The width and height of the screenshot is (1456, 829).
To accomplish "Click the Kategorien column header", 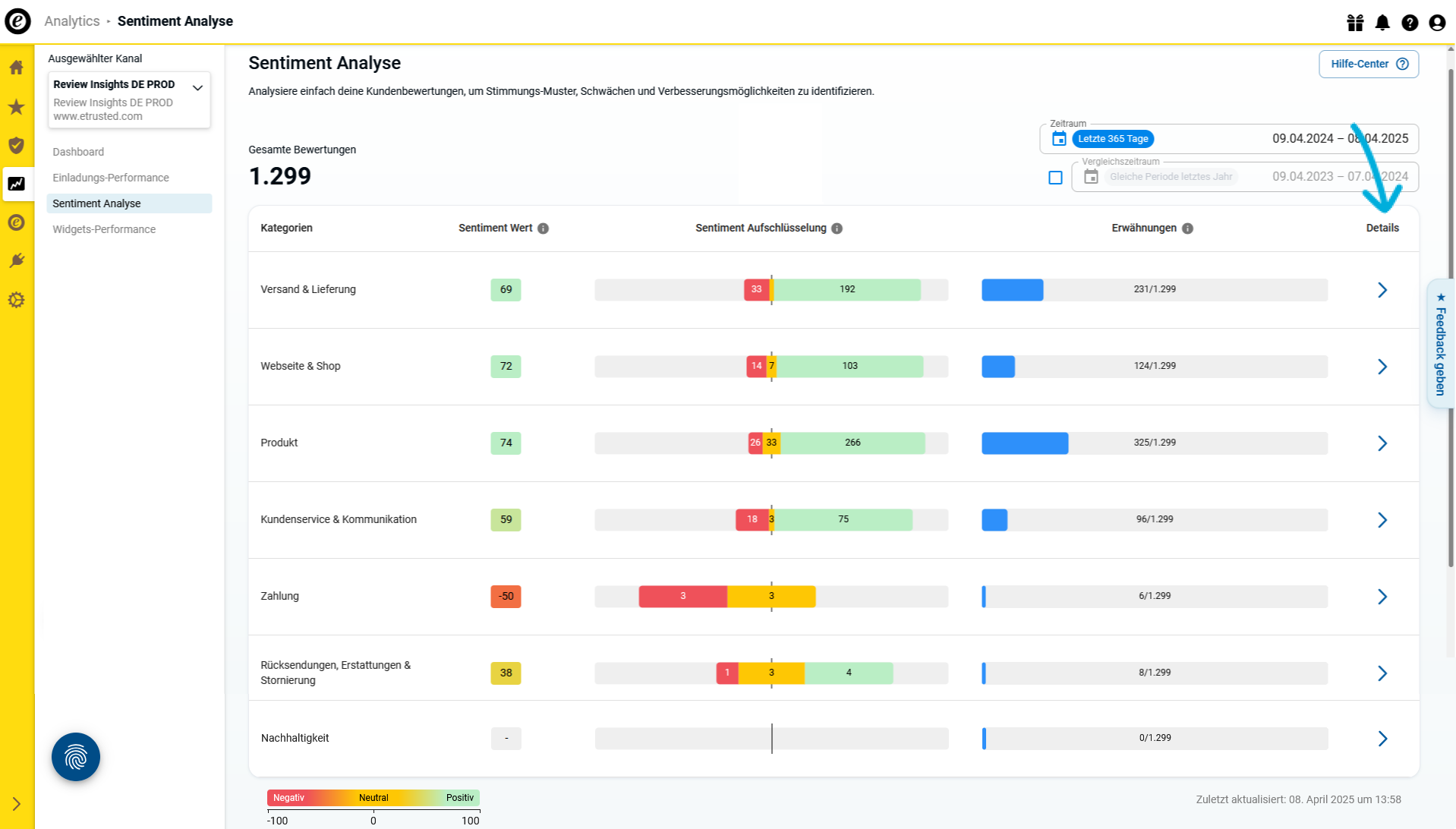I will coord(286,228).
